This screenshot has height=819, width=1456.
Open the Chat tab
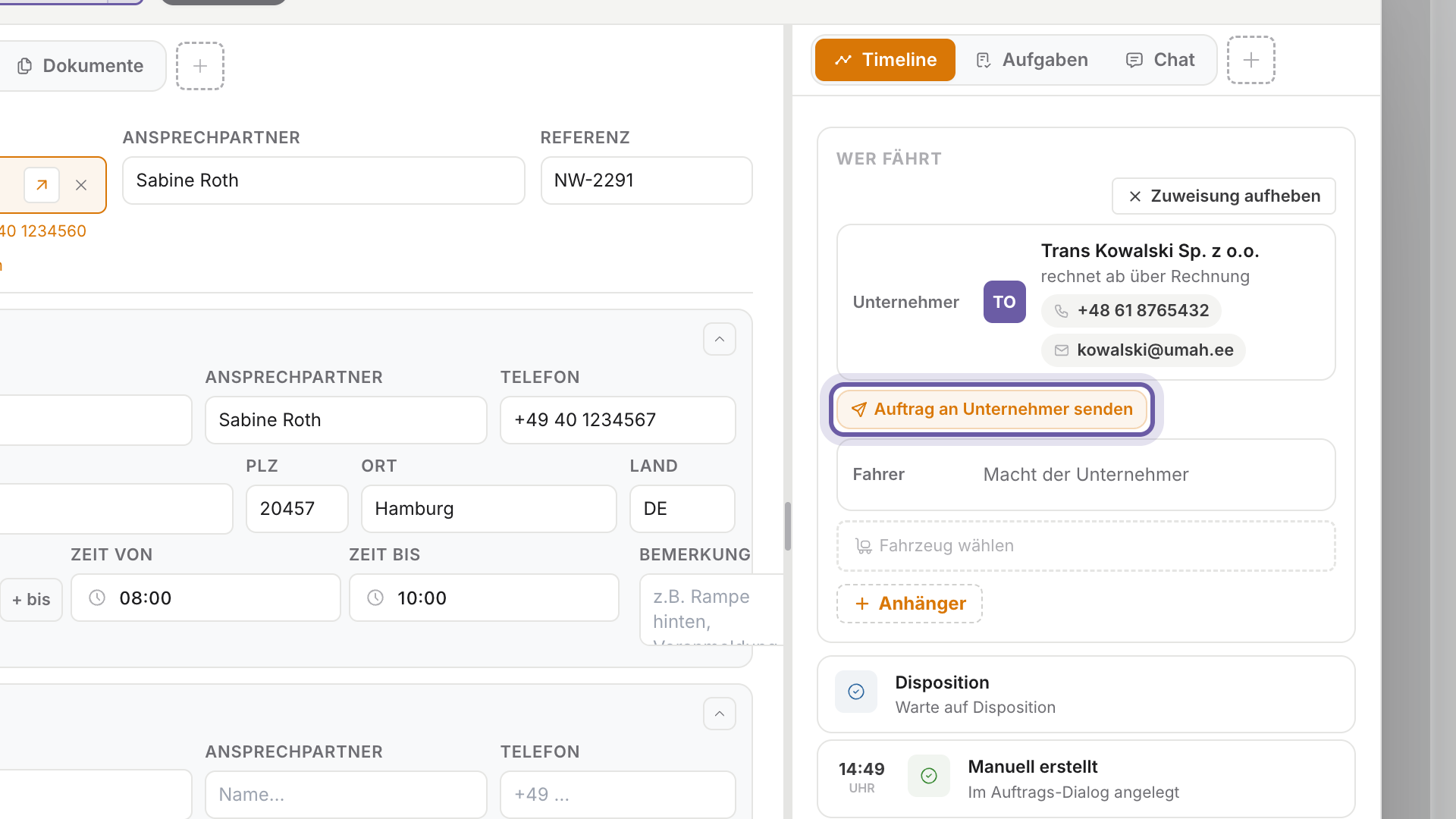1160,60
